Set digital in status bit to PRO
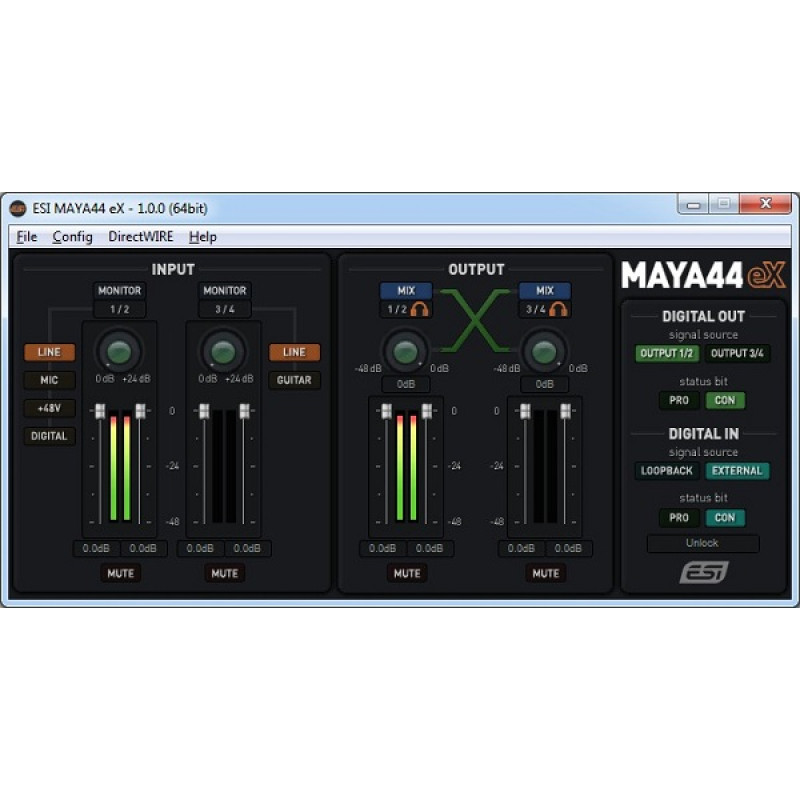The height and width of the screenshot is (800, 800). [x=679, y=518]
